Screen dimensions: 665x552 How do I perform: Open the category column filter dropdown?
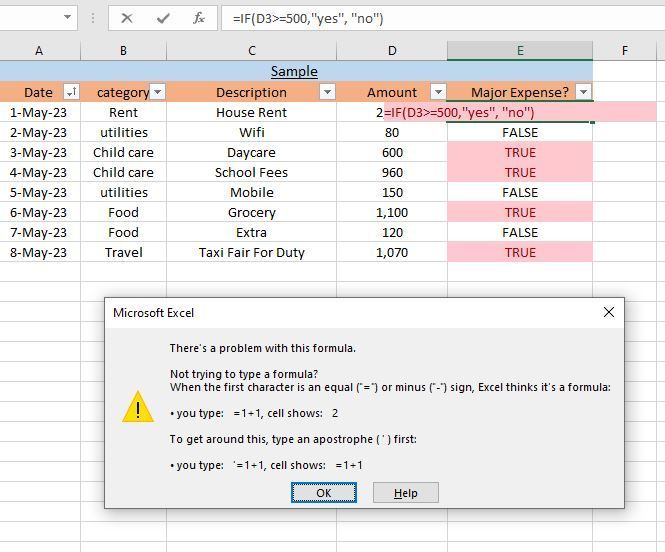point(157,92)
